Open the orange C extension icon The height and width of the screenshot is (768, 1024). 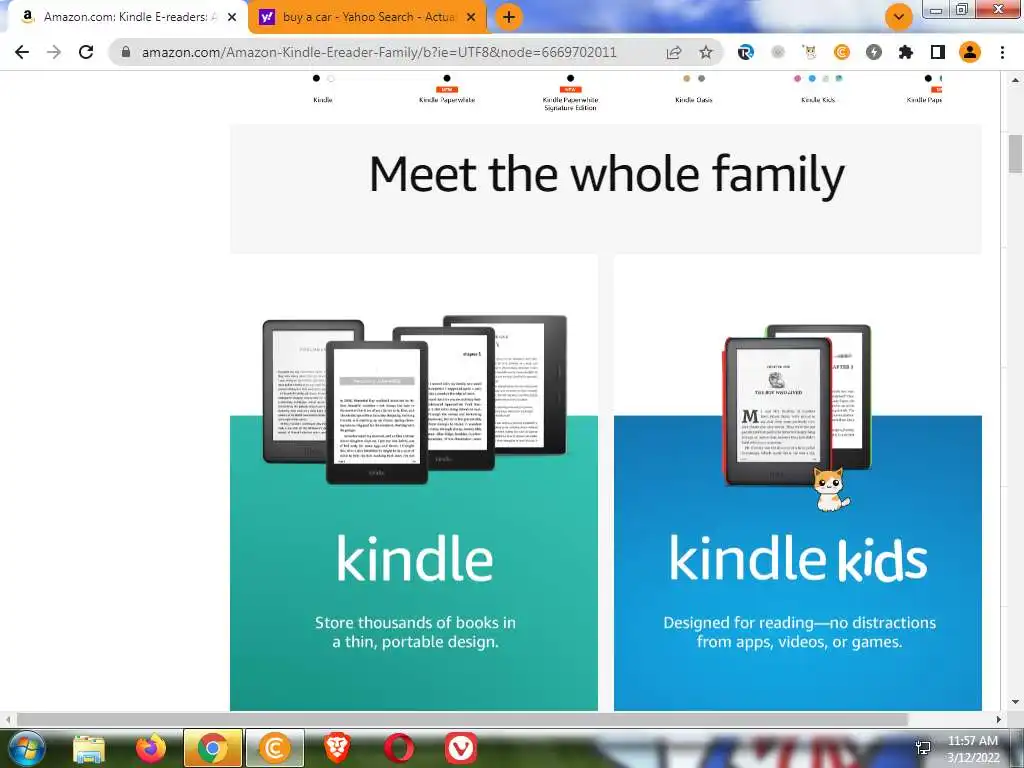click(x=841, y=52)
